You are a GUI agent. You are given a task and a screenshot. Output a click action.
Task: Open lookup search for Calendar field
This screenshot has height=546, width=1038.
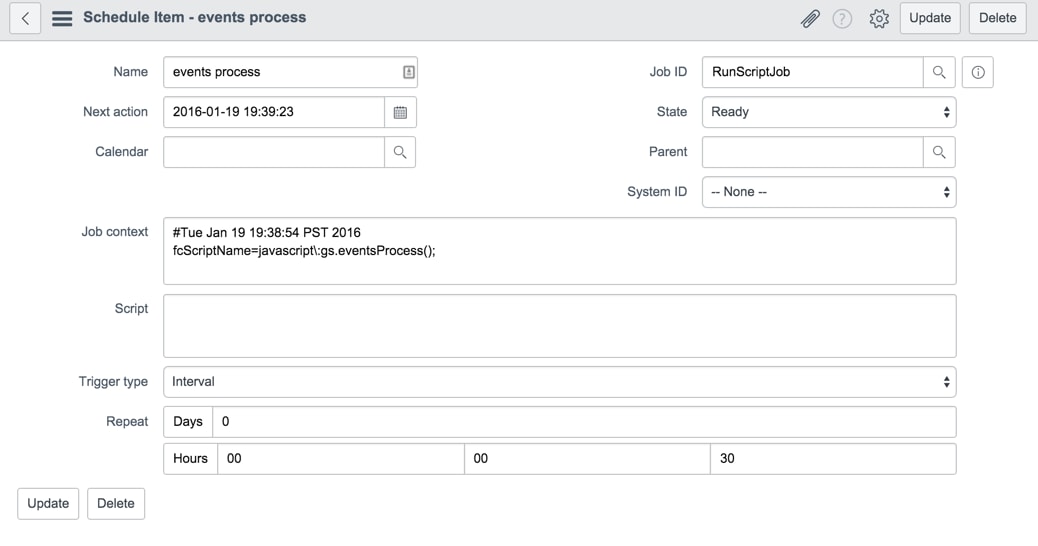click(400, 152)
